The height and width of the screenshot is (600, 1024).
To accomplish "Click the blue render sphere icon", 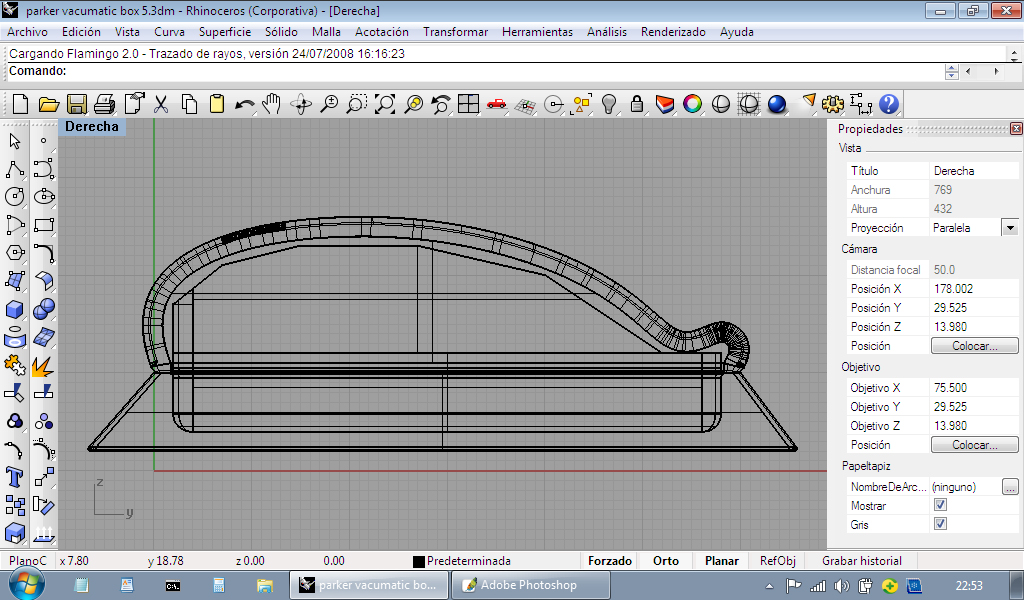I will (x=777, y=104).
